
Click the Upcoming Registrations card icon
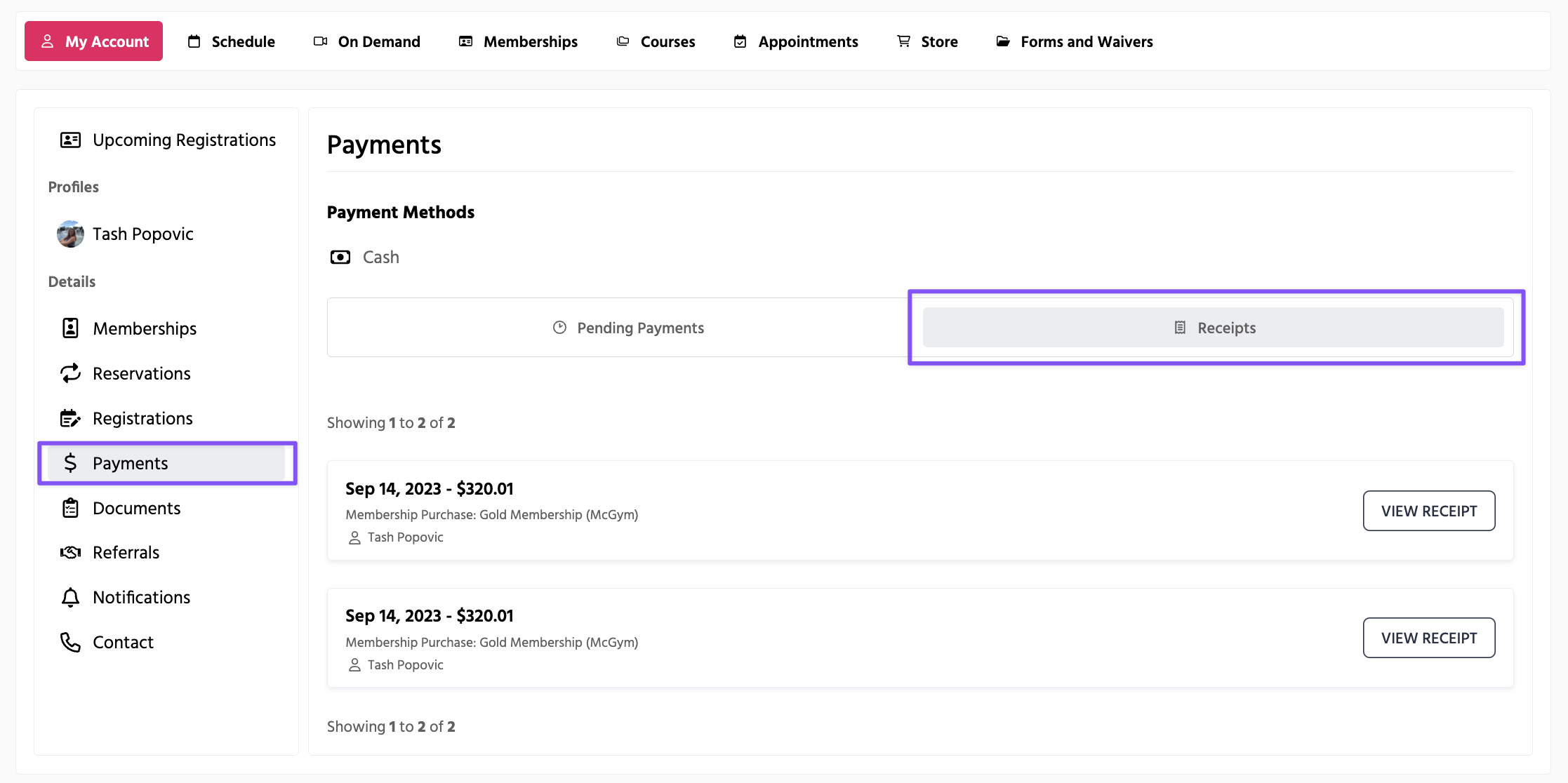point(70,140)
